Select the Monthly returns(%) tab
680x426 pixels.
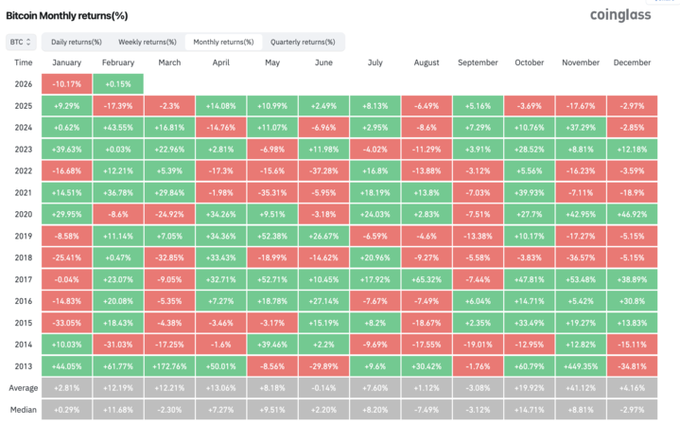223,42
